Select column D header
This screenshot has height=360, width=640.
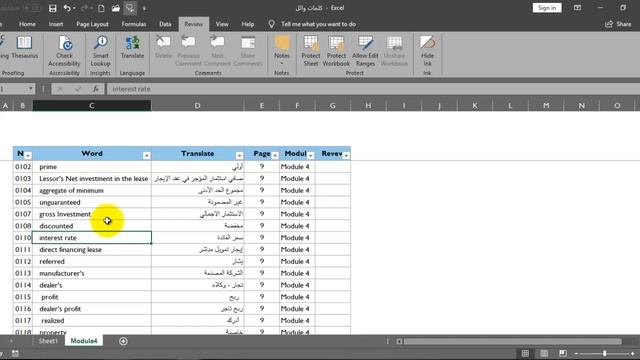coord(198,106)
